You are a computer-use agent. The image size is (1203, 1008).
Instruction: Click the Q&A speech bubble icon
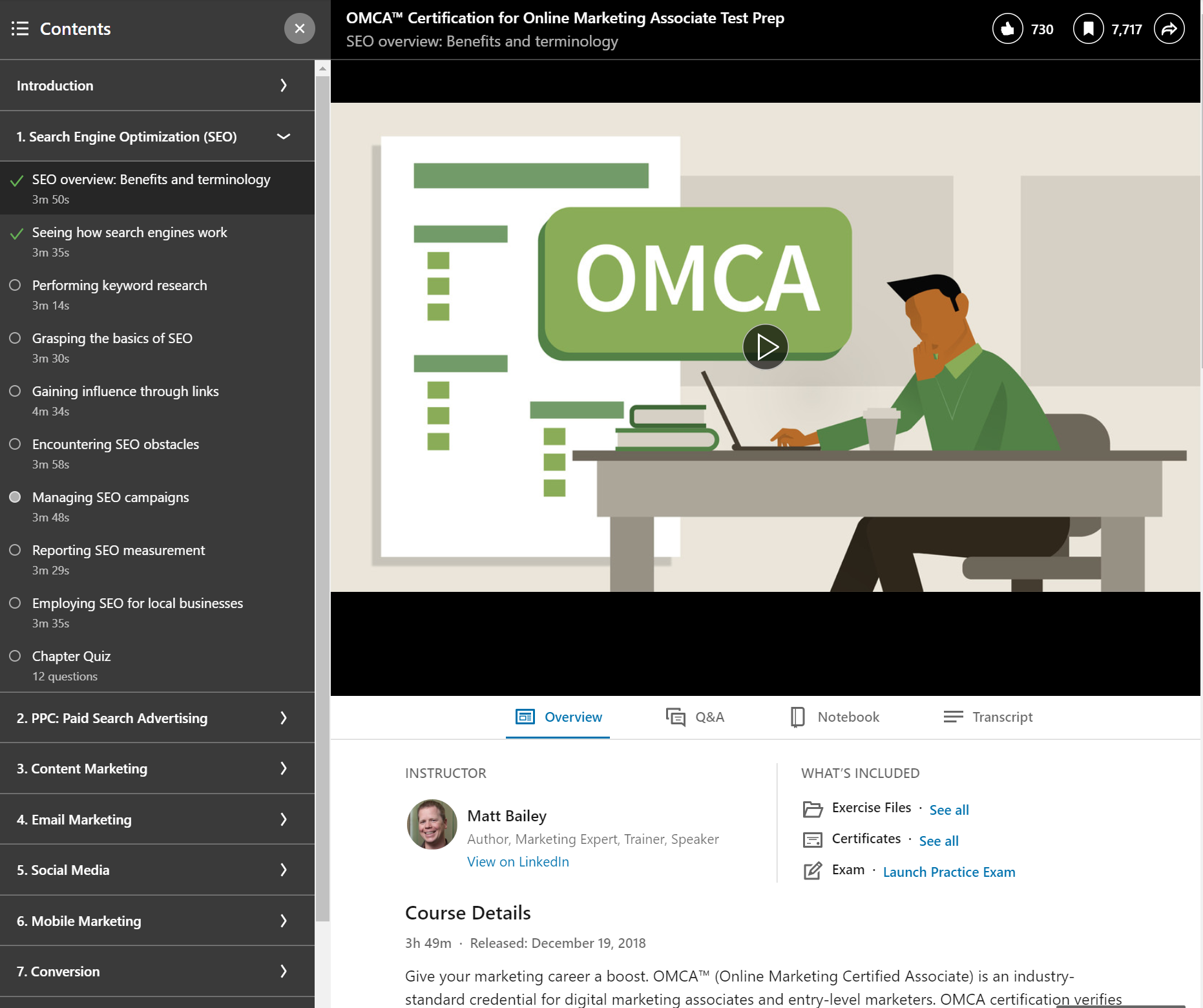coord(676,717)
